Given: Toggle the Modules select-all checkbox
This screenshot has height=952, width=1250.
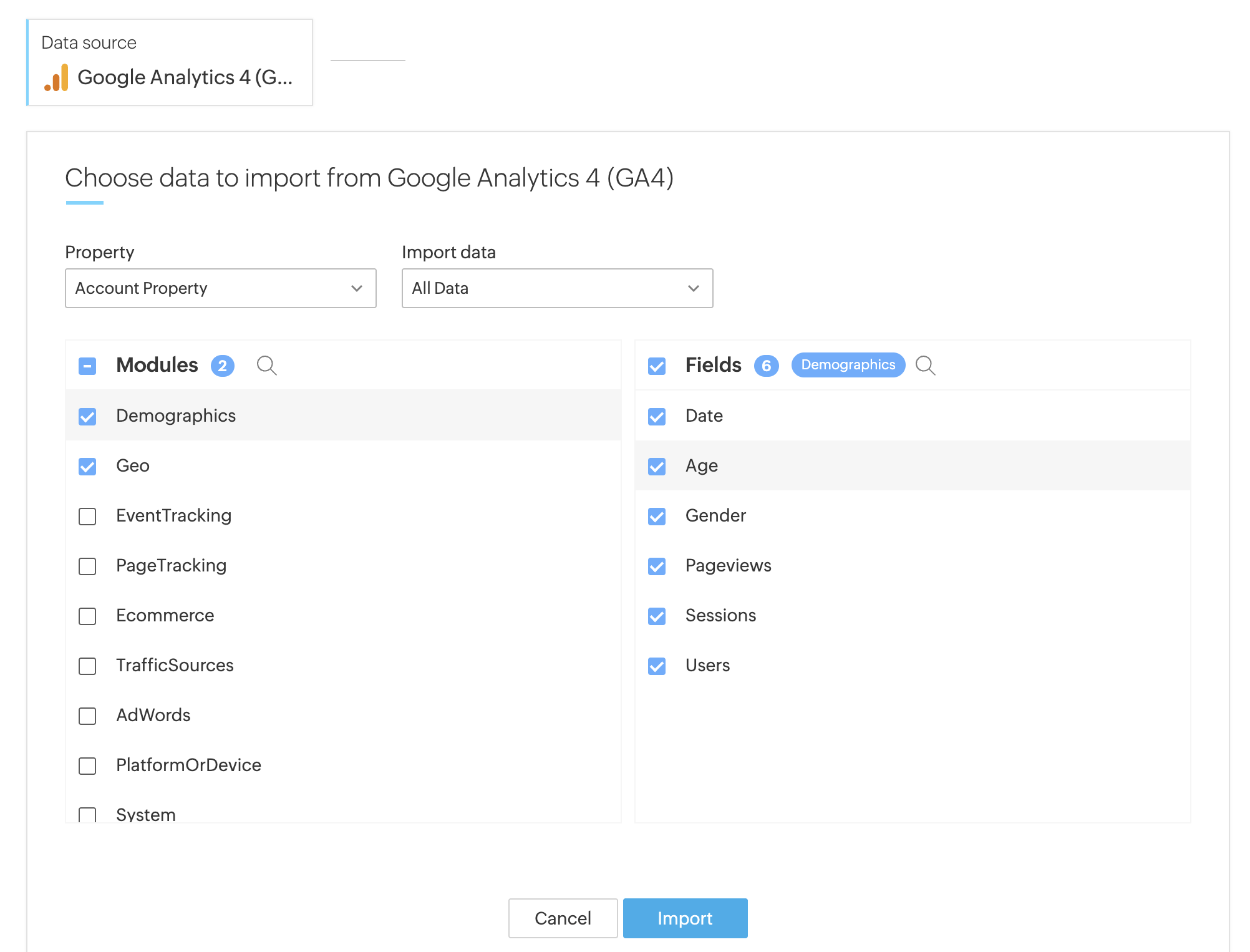Looking at the screenshot, I should pos(87,366).
